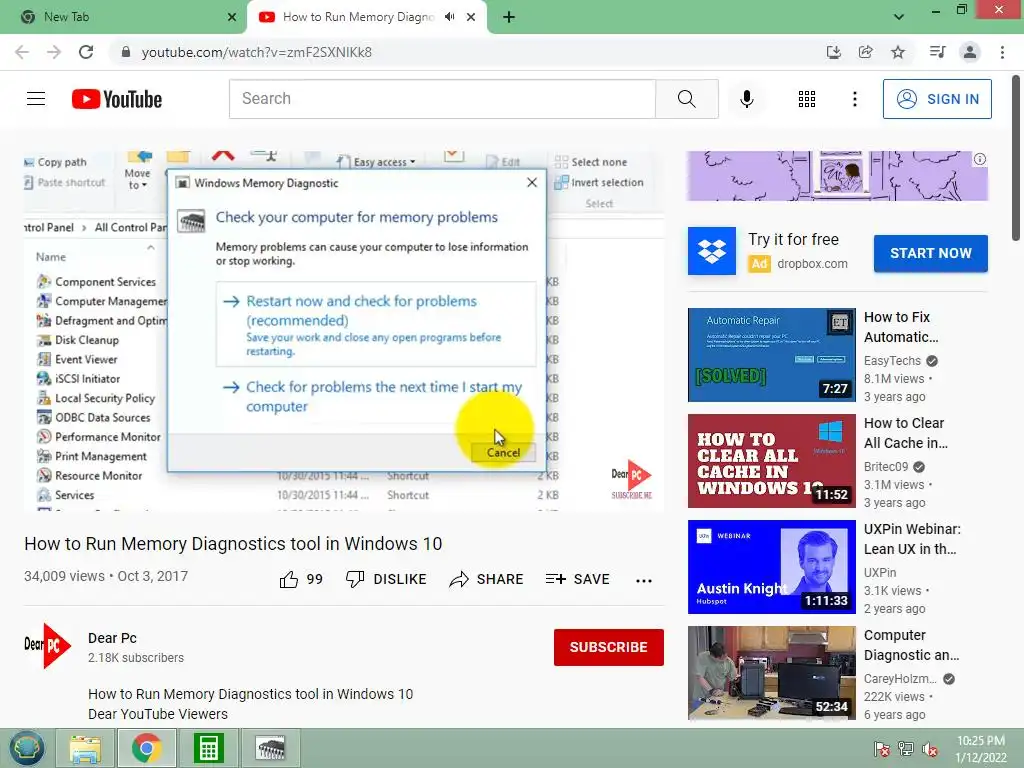Type in the YouTube Search field
1024x768 pixels.
click(x=442, y=99)
